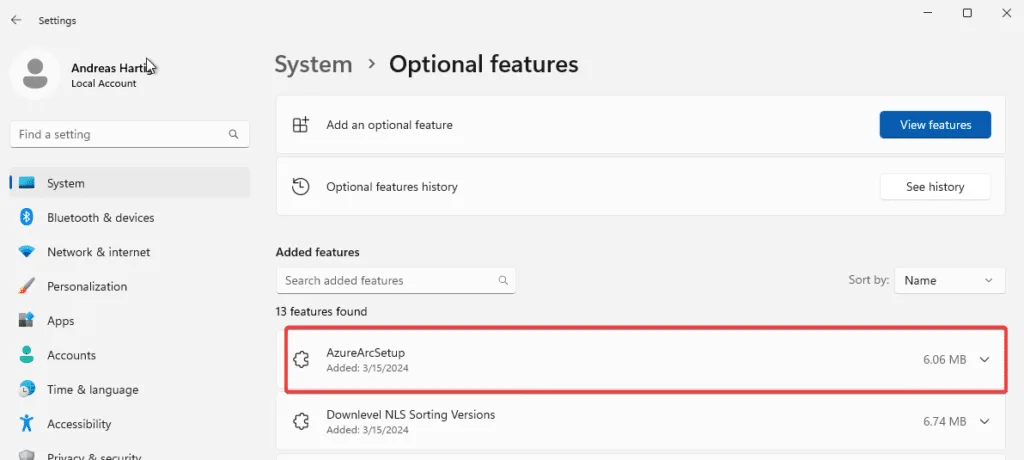Viewport: 1024px width, 460px height.
Task: Click the back arrow in Settings
Action: click(16, 20)
